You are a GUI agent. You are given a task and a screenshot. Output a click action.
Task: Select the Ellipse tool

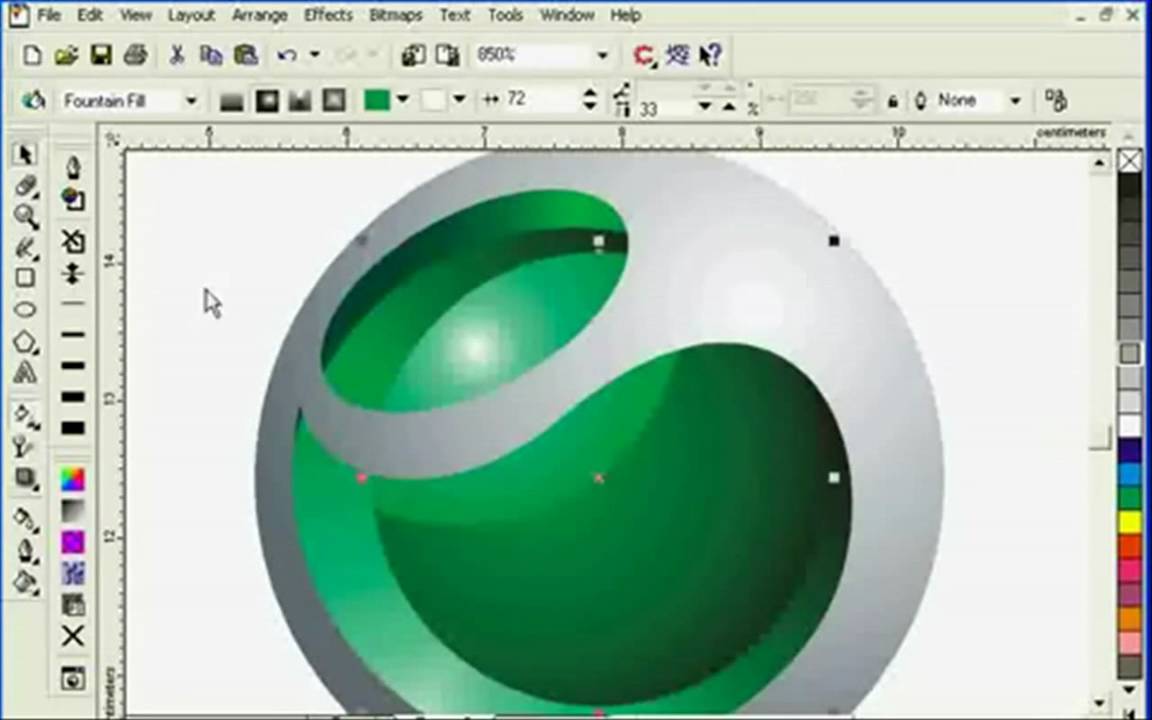point(25,309)
